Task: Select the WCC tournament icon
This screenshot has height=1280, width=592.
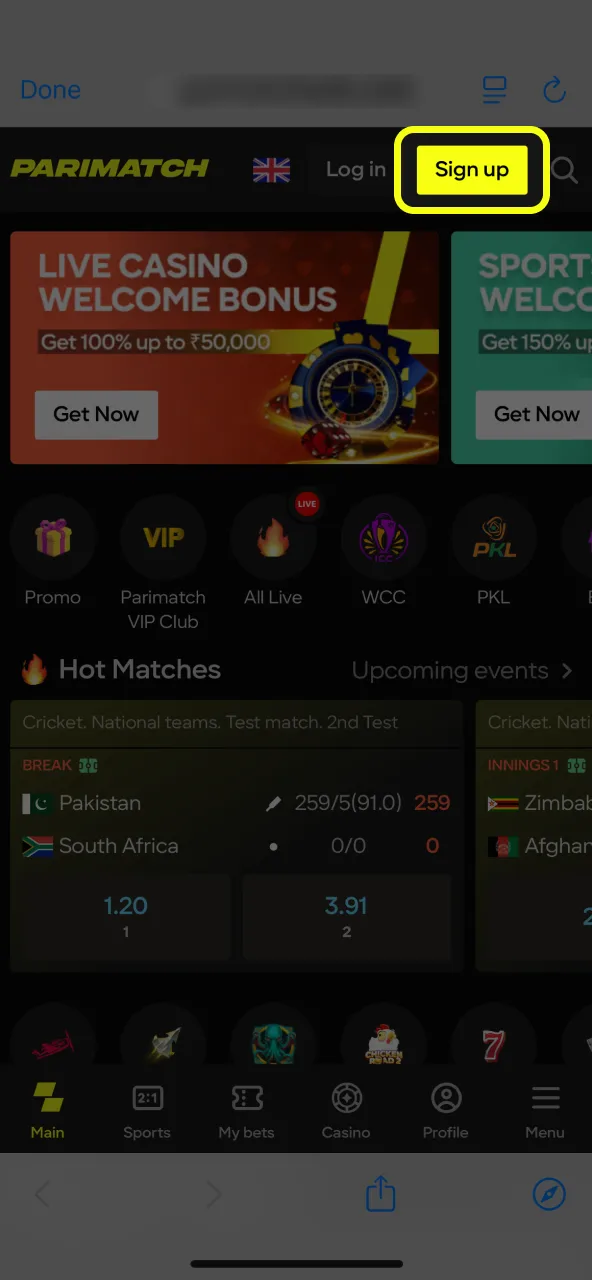Action: pos(383,539)
